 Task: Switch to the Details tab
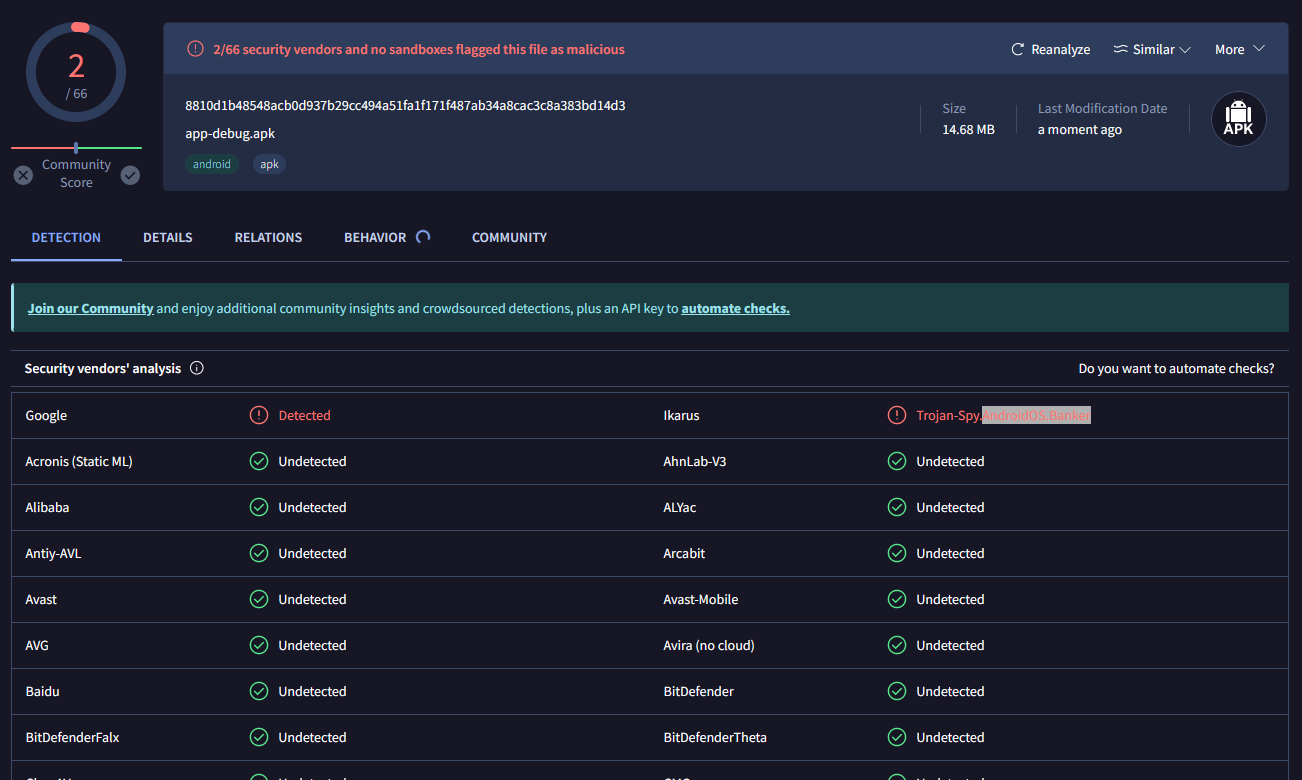tap(168, 237)
